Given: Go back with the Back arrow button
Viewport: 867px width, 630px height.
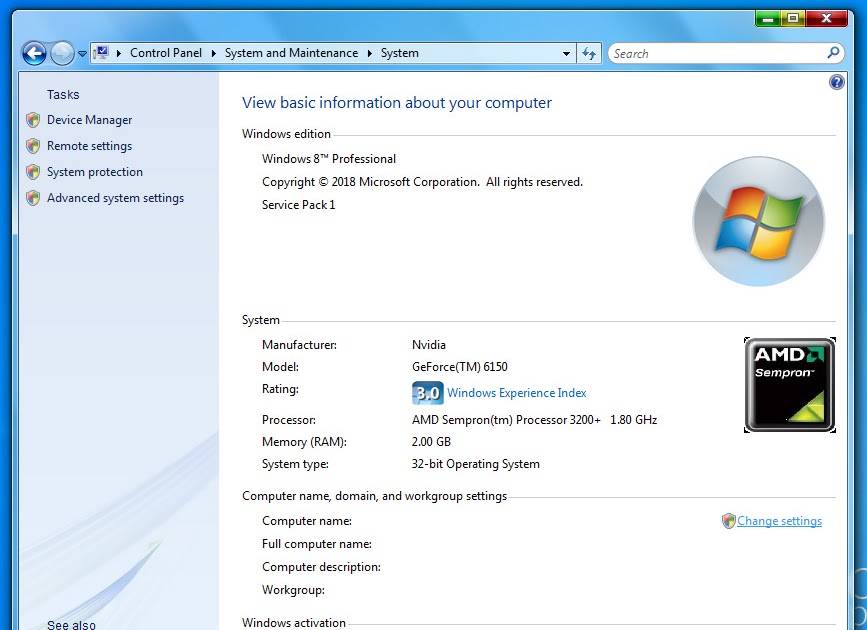Looking at the screenshot, I should [x=34, y=54].
